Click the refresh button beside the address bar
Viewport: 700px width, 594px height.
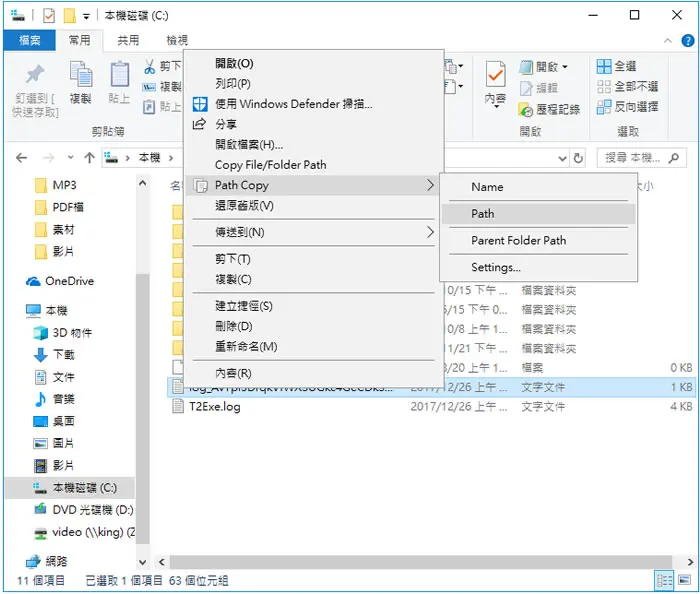[578, 158]
